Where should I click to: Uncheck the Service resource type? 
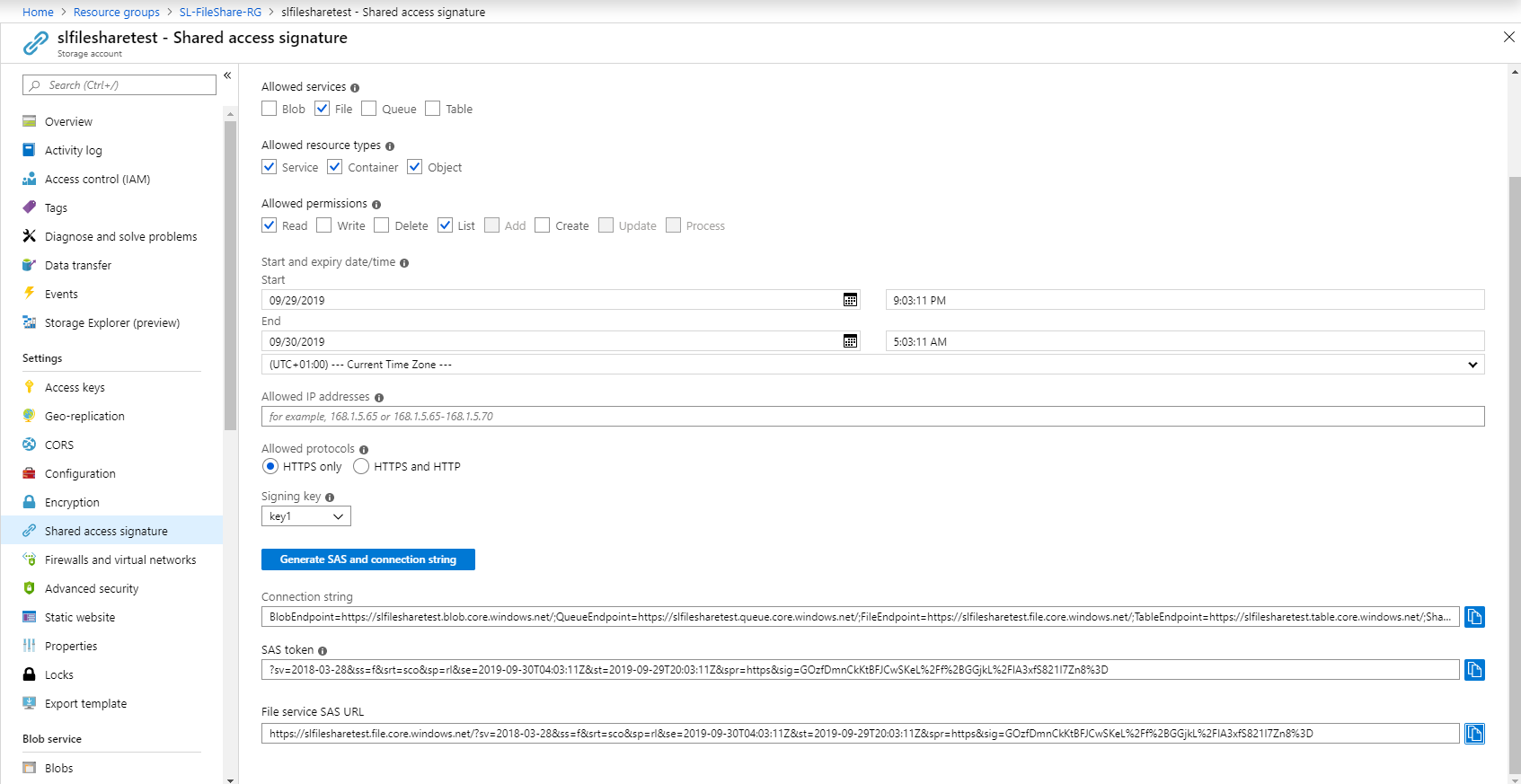(x=269, y=167)
